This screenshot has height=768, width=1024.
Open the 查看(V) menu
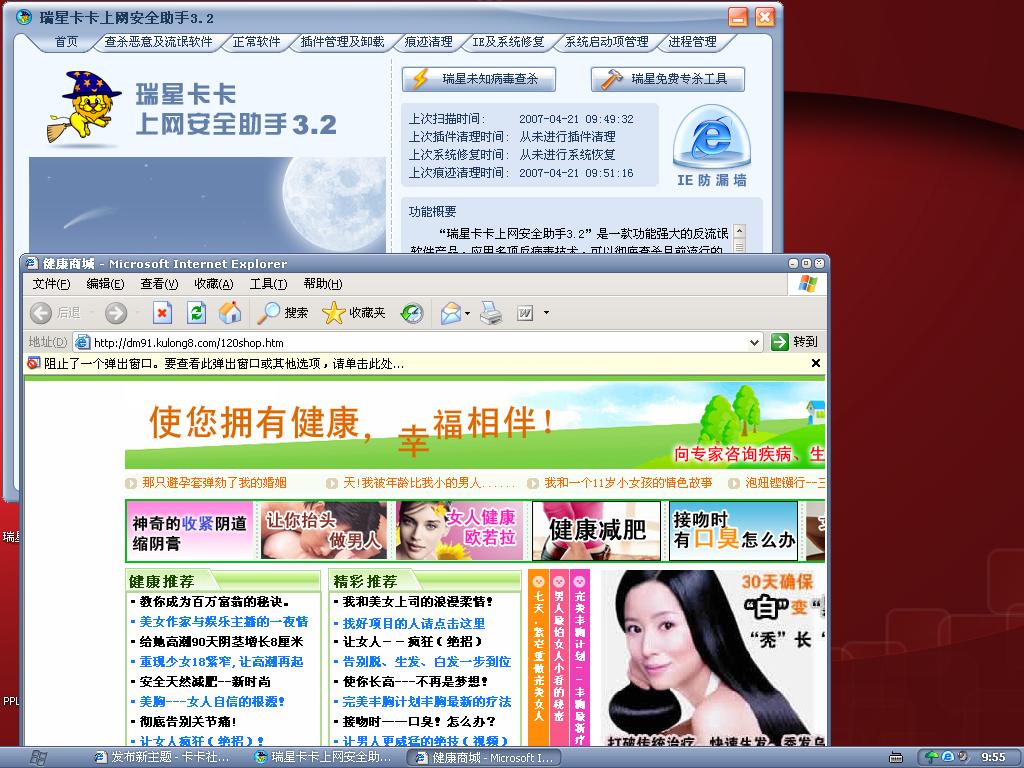click(x=159, y=284)
